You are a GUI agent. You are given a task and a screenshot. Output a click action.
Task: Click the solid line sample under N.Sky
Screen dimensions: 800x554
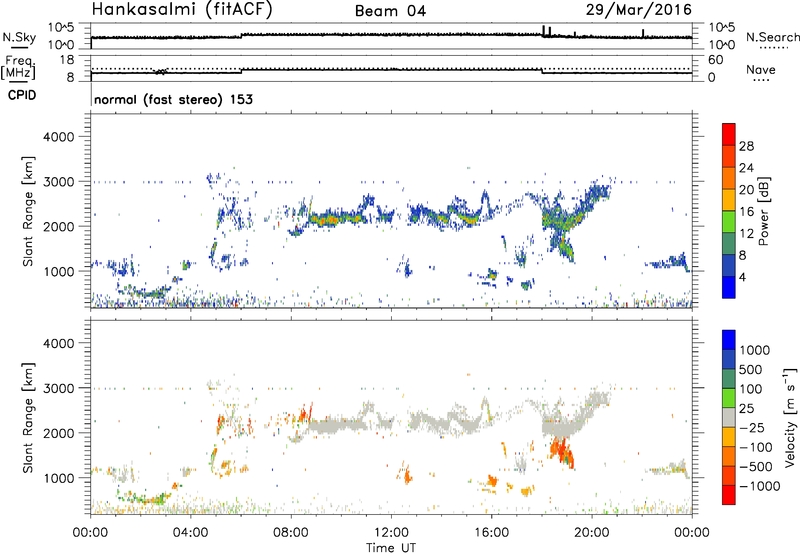pyautogui.click(x=18, y=48)
